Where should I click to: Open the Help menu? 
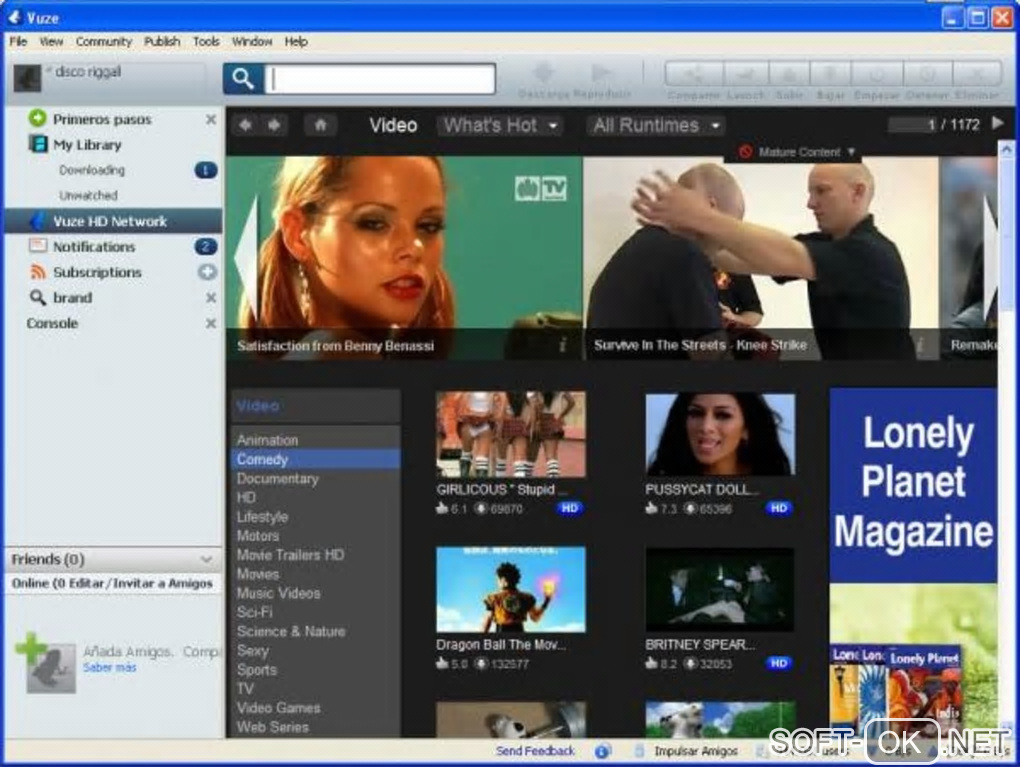point(296,42)
